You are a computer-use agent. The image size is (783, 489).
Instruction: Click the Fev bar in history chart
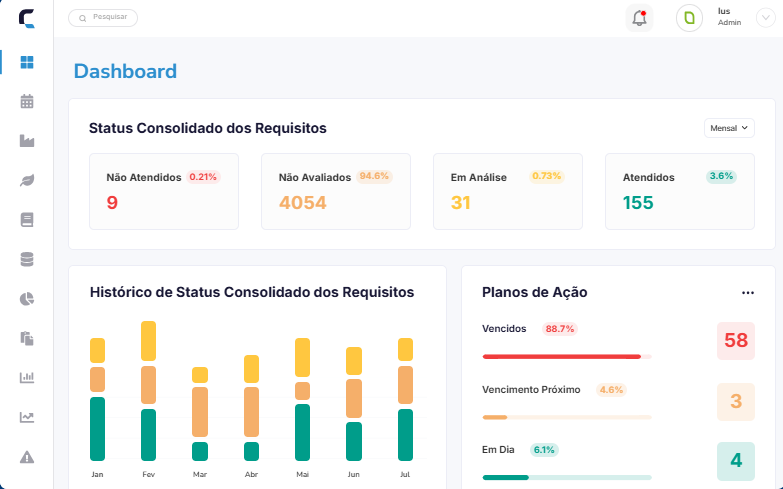[148, 391]
